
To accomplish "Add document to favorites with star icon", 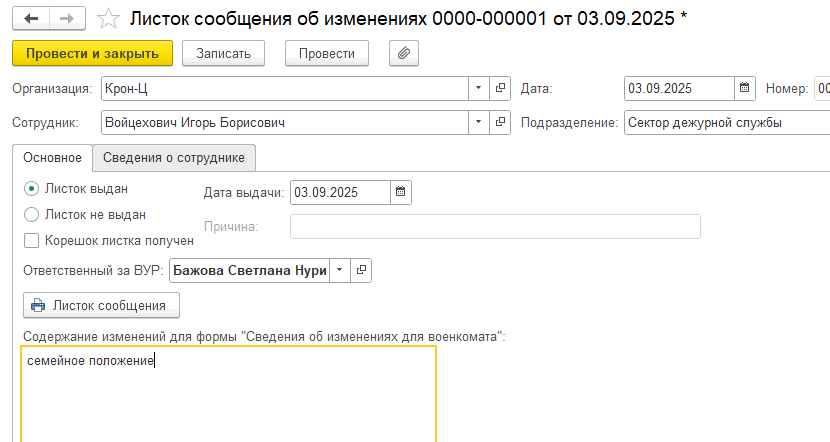I will click(x=109, y=19).
